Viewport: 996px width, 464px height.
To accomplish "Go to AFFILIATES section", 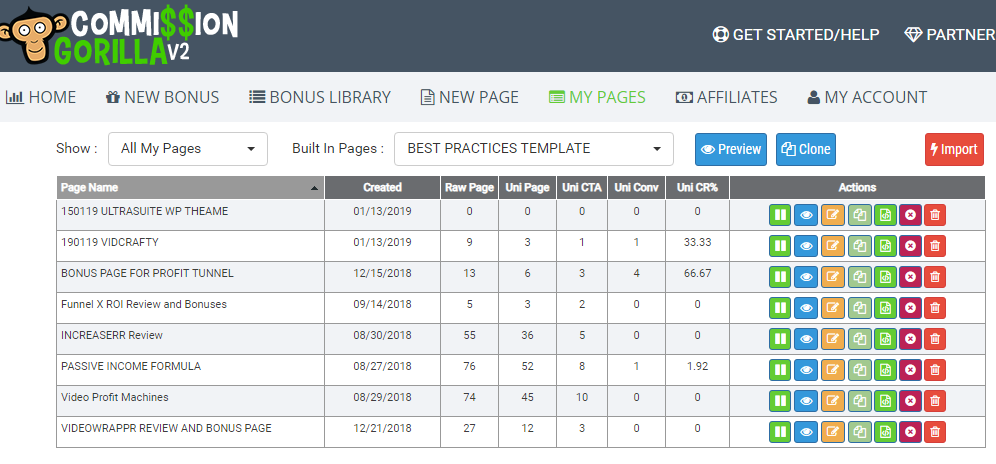I will click(726, 97).
